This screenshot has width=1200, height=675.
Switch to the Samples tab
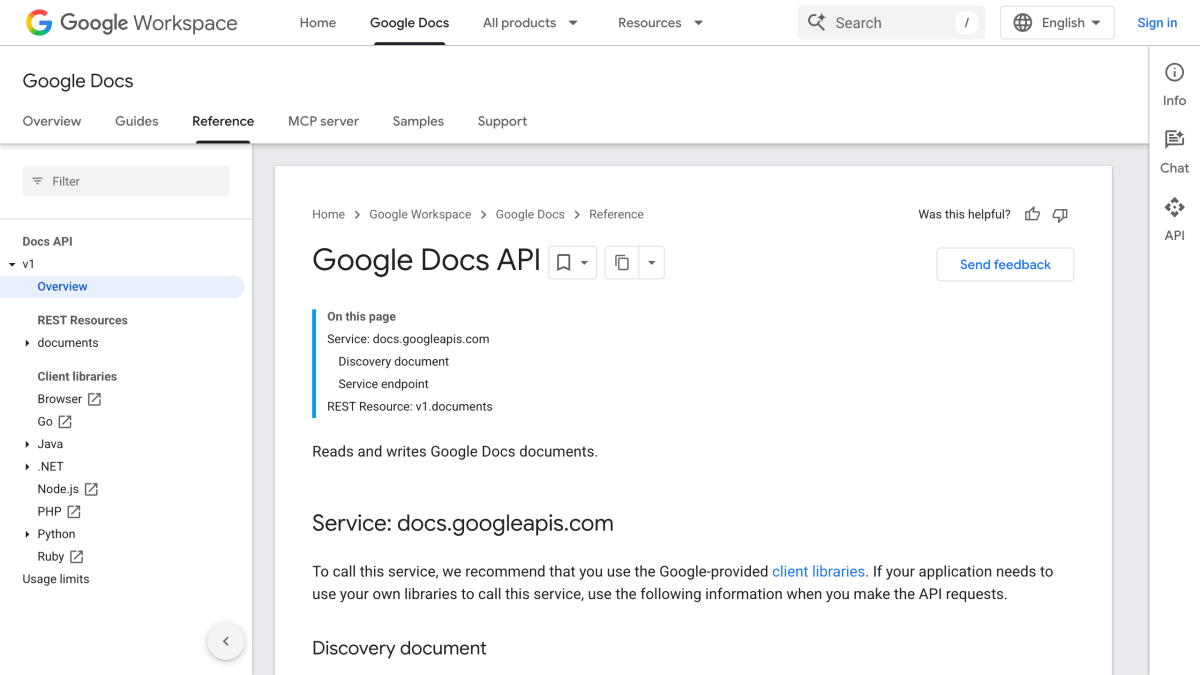click(x=418, y=121)
